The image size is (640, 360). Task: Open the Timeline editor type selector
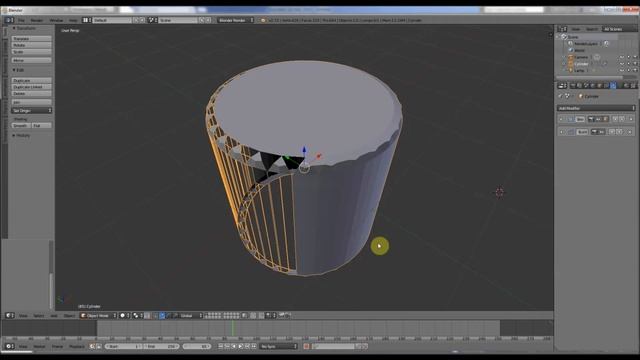(9, 346)
